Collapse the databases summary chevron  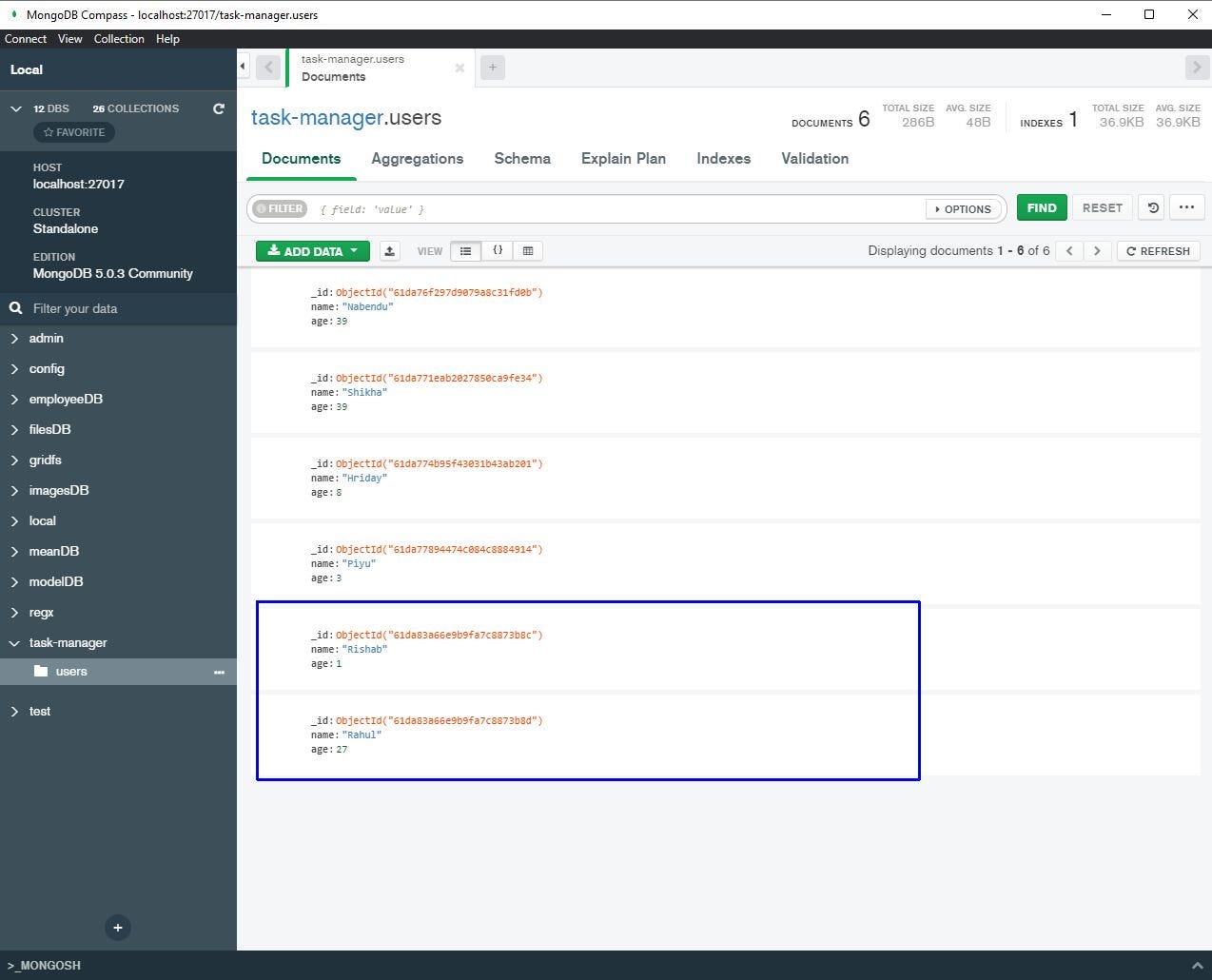tap(15, 108)
